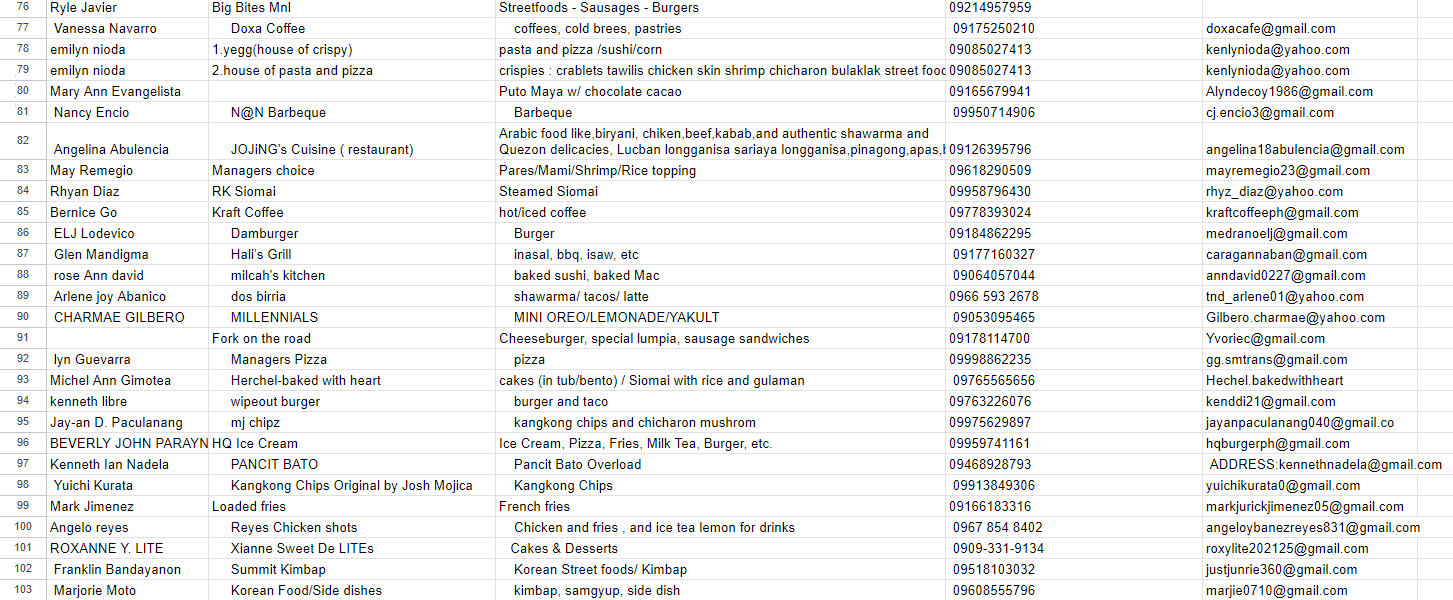The height and width of the screenshot is (600, 1453).
Task: Click the "Doxa Coffee" cell
Action: (268, 28)
